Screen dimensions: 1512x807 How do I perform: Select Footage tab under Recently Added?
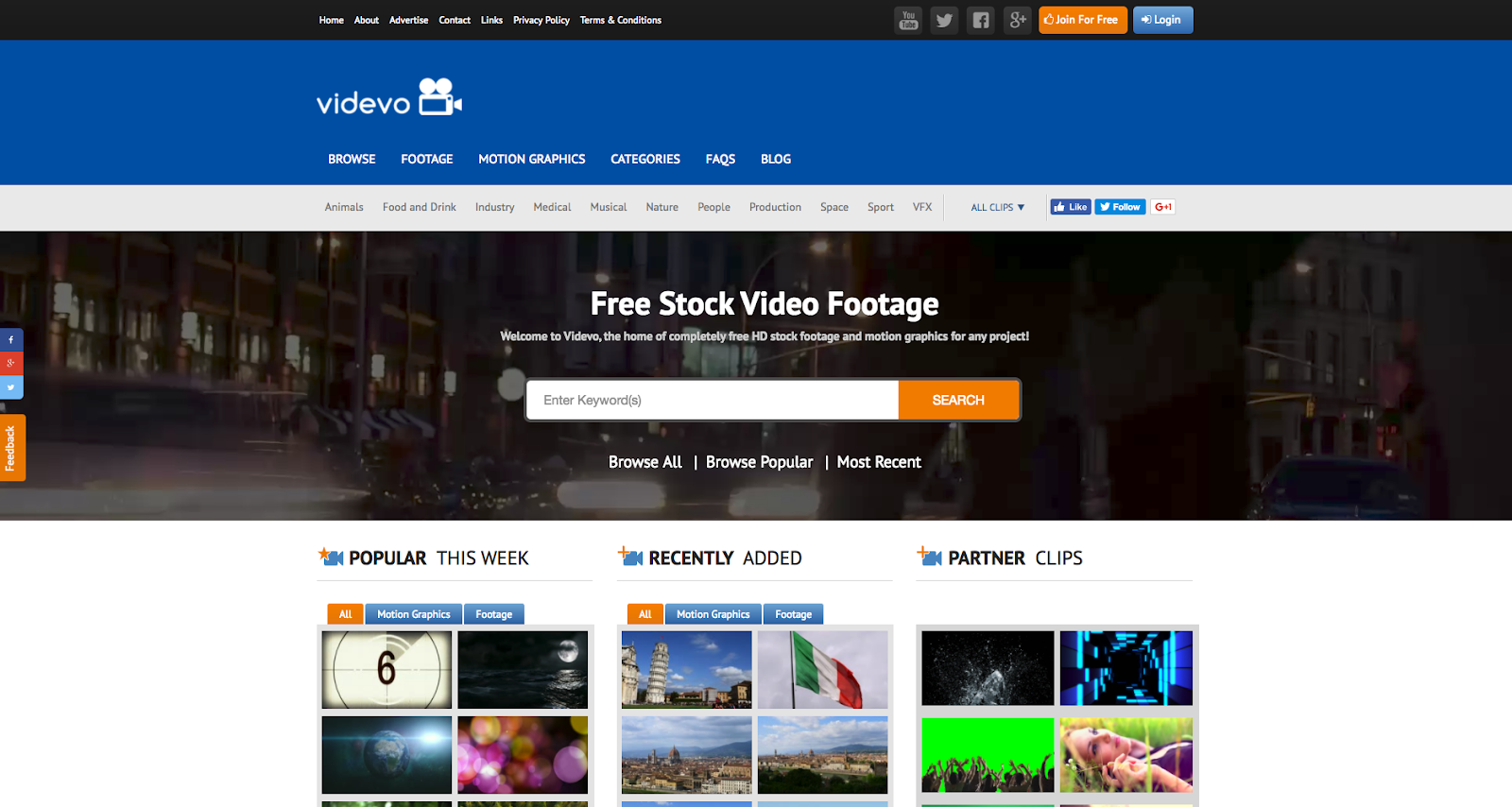tap(794, 614)
